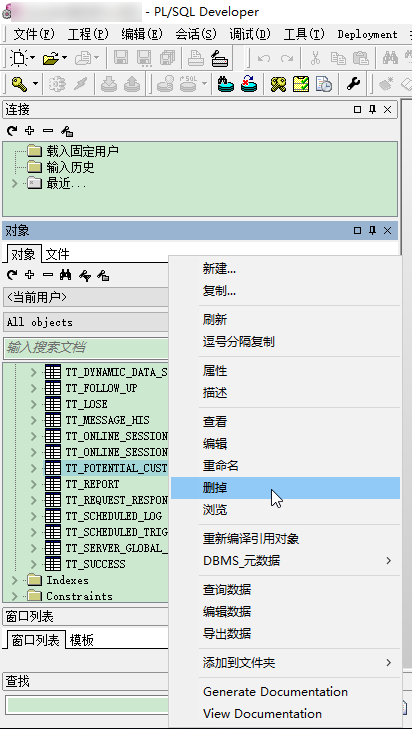
Task: Select the TT_LOSE table
Action: pyautogui.click(x=86, y=404)
